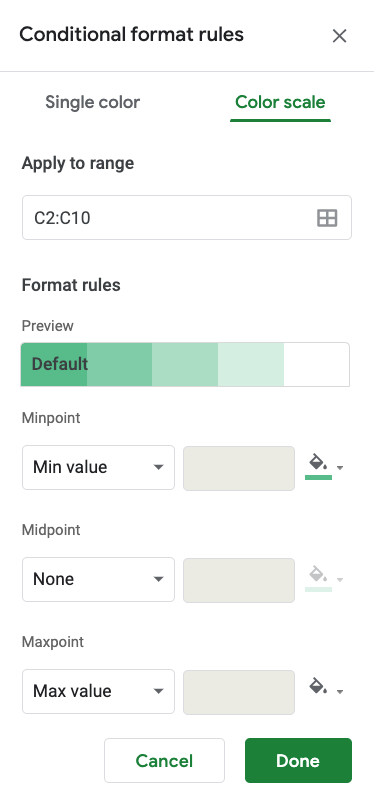
Task: Expand Maxpoint color picker arrow
Action: 340,692
